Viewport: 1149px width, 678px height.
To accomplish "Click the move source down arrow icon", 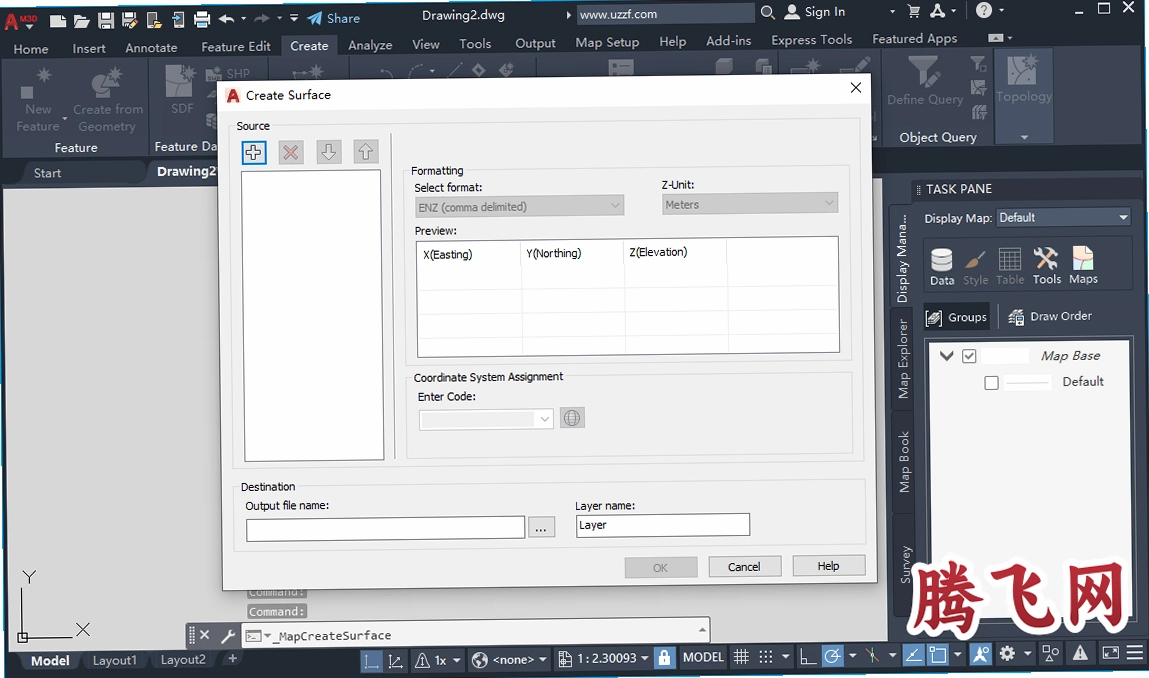I will point(328,152).
